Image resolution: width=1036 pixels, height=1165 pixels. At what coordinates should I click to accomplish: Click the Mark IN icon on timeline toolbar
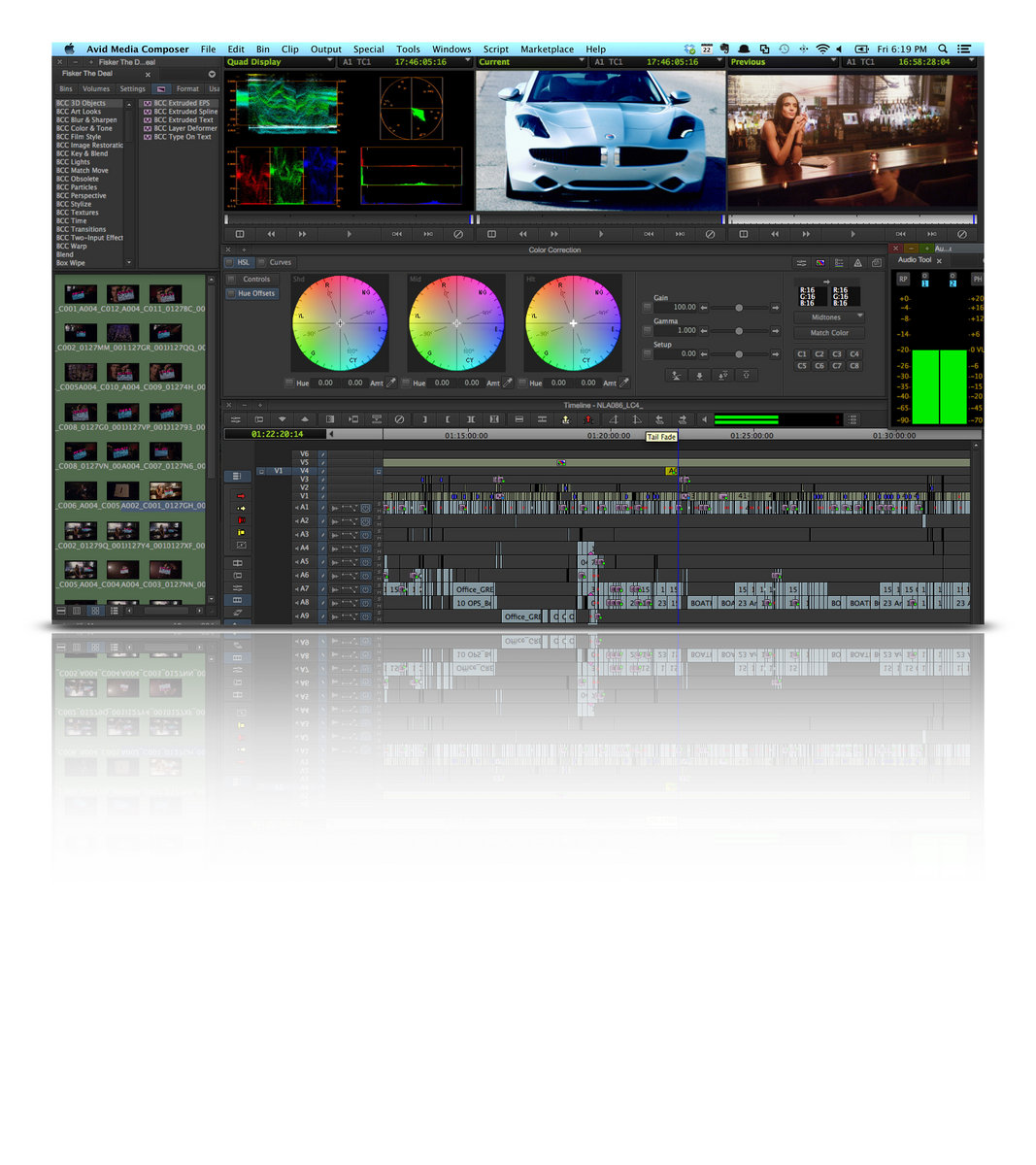pyautogui.click(x=424, y=419)
